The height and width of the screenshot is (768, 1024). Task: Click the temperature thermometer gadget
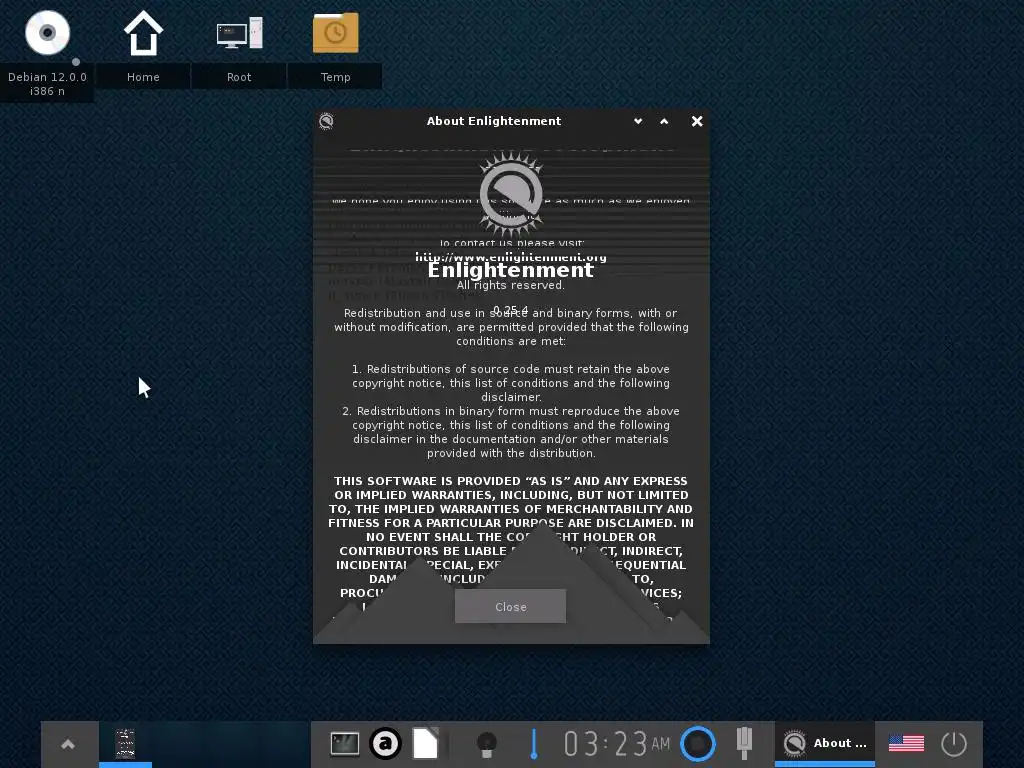click(534, 744)
